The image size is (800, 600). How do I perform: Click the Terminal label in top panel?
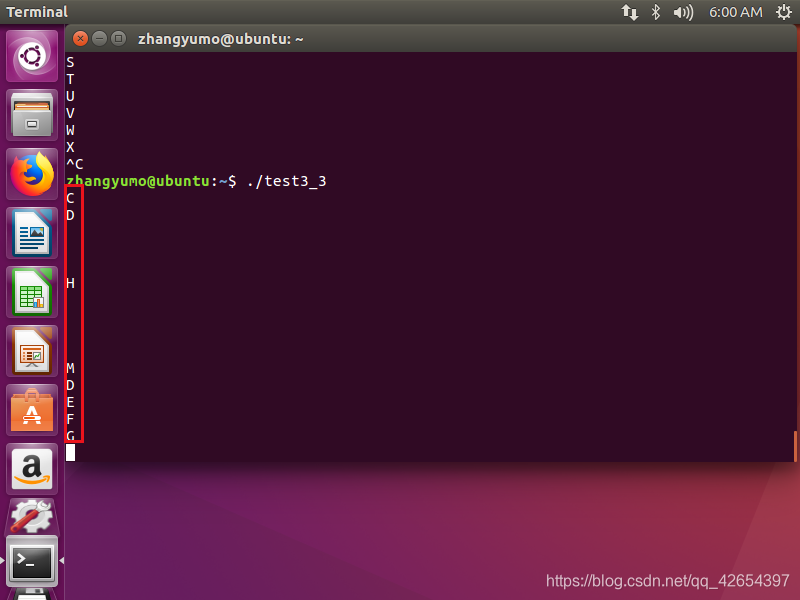click(x=37, y=12)
